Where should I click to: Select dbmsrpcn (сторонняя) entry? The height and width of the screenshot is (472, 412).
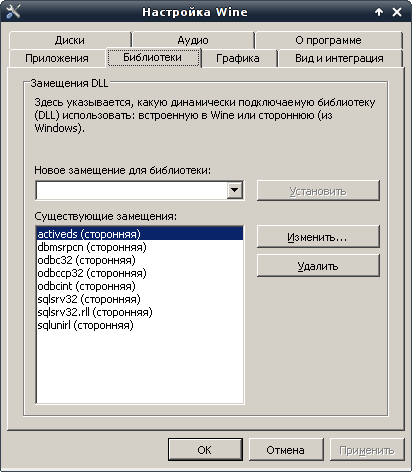(140, 247)
